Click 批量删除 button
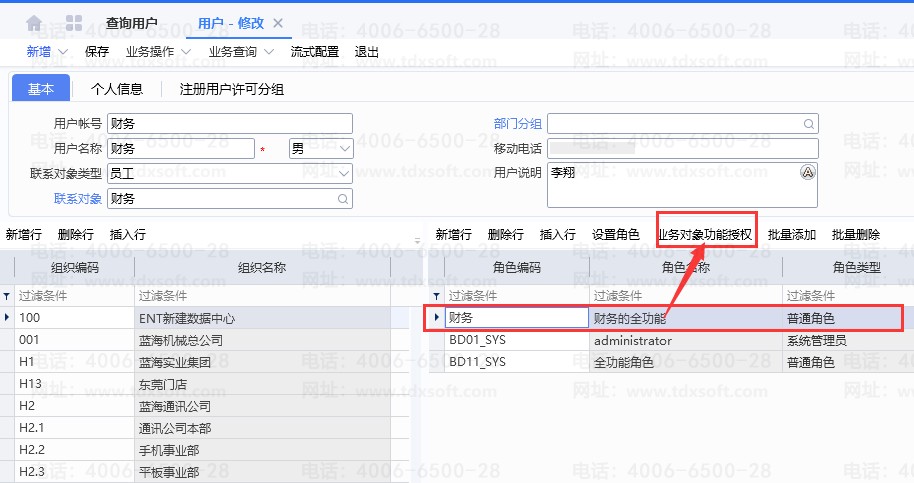 point(856,235)
